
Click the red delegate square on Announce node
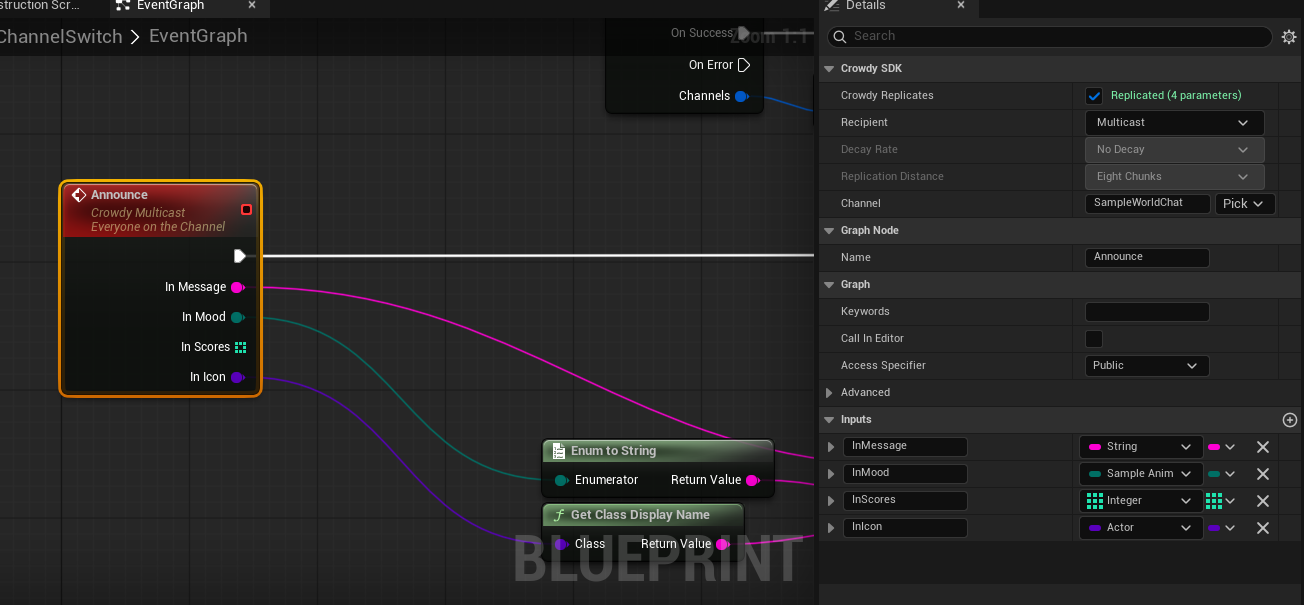247,209
